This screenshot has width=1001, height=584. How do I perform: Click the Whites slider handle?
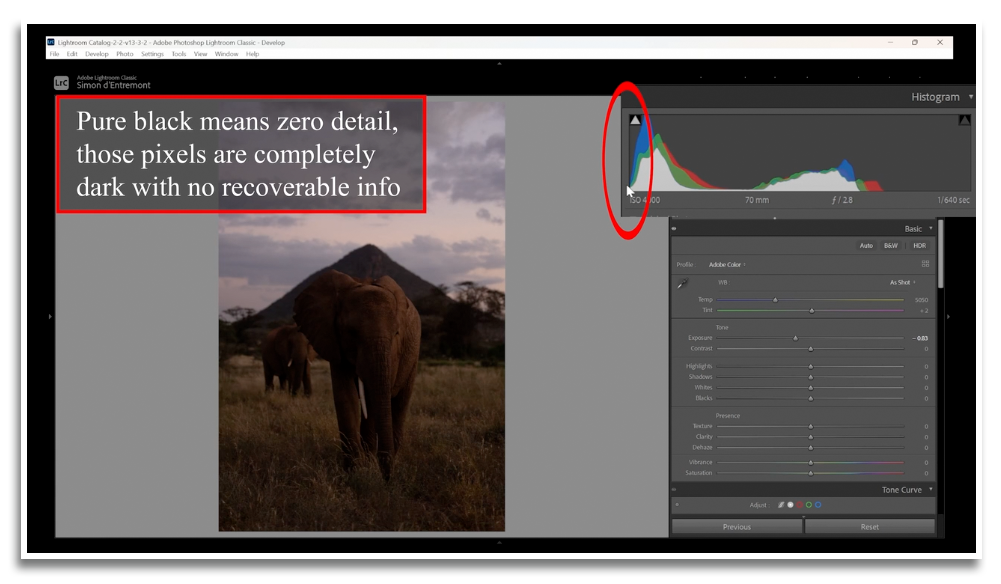[x=811, y=388]
